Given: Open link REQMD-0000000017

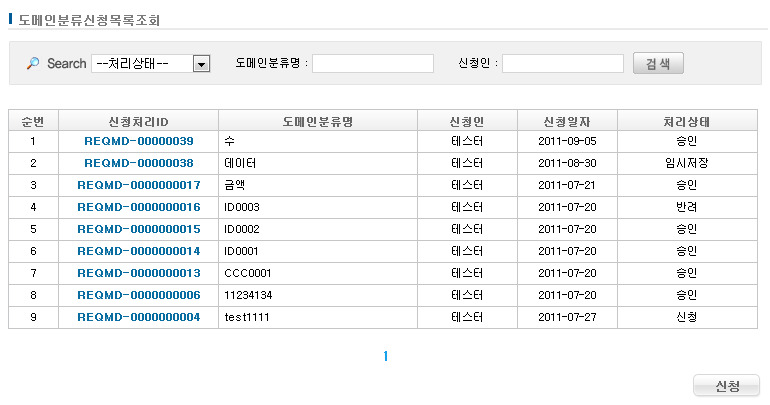Looking at the screenshot, I should point(139,185).
